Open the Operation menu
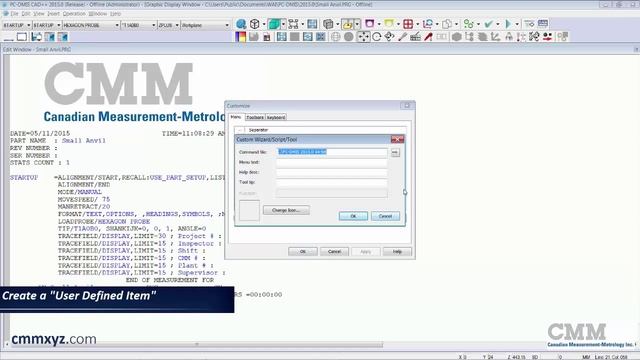 pyautogui.click(x=74, y=13)
